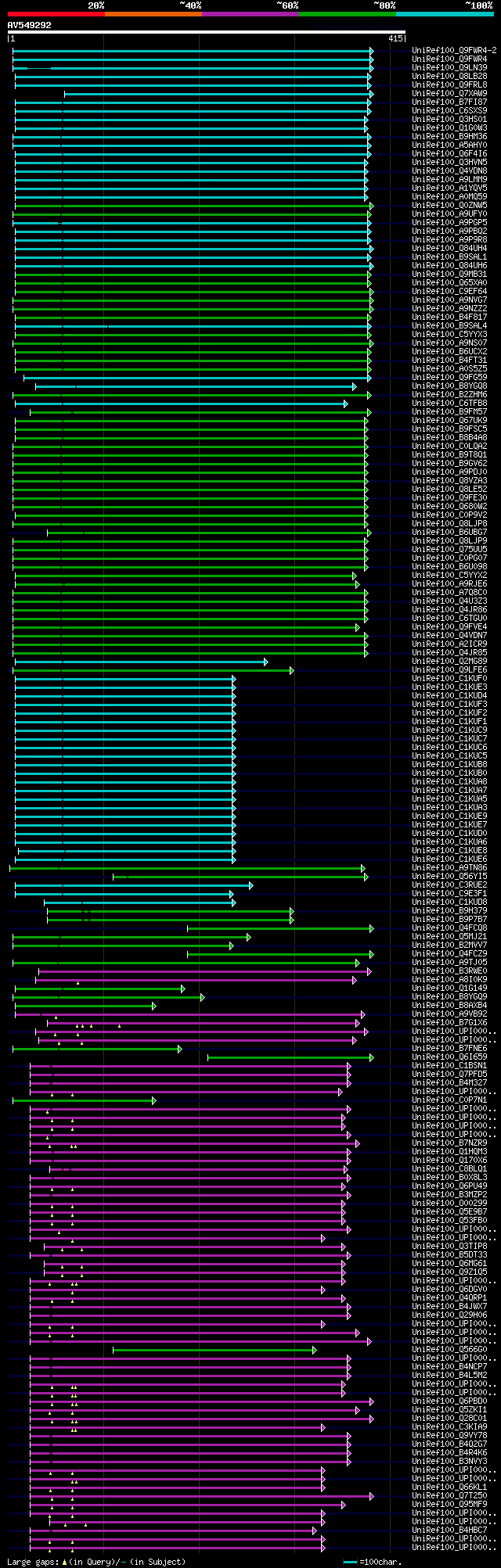Select the UniRef100_Q9FVE4 label
The height and width of the screenshot is (1568, 501).
click(450, 626)
